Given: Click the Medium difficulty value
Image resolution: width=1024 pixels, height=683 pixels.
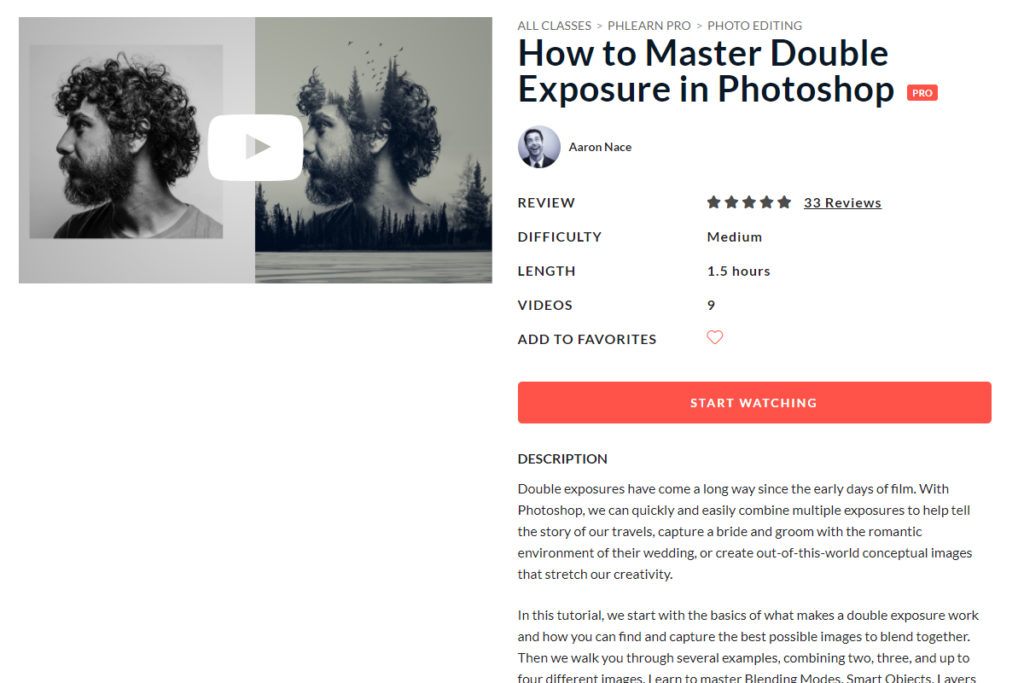Looking at the screenshot, I should coord(735,237).
